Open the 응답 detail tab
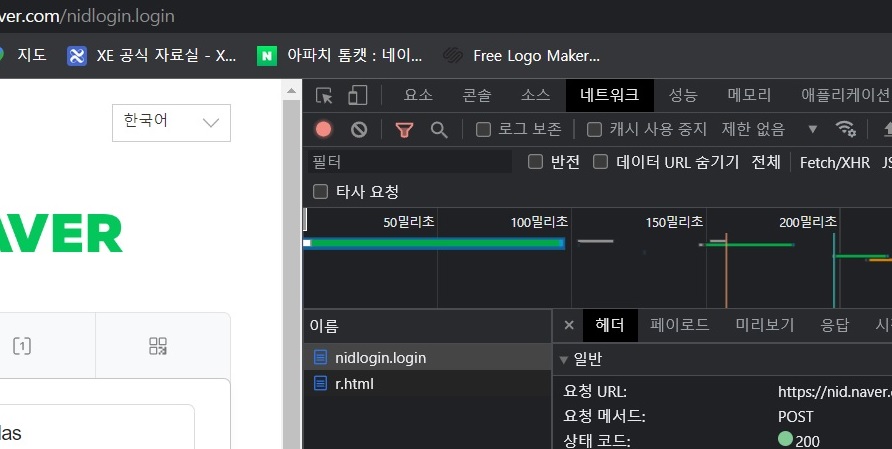This screenshot has height=449, width=892. (835, 325)
